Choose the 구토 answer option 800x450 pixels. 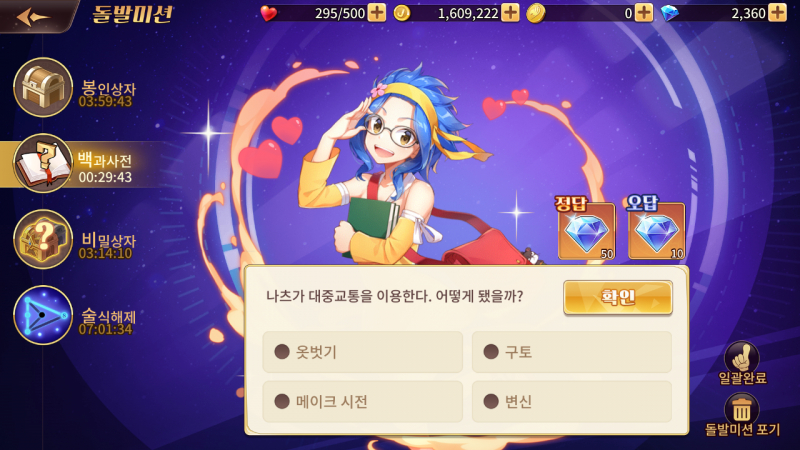coord(571,352)
